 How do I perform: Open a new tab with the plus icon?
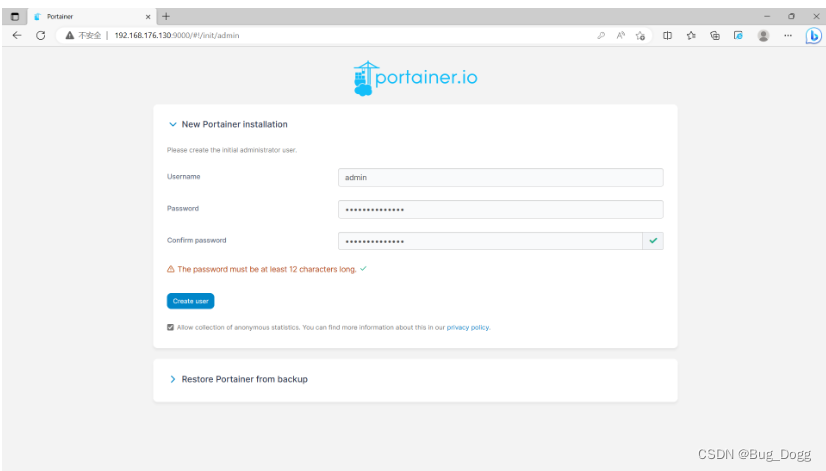(x=166, y=16)
